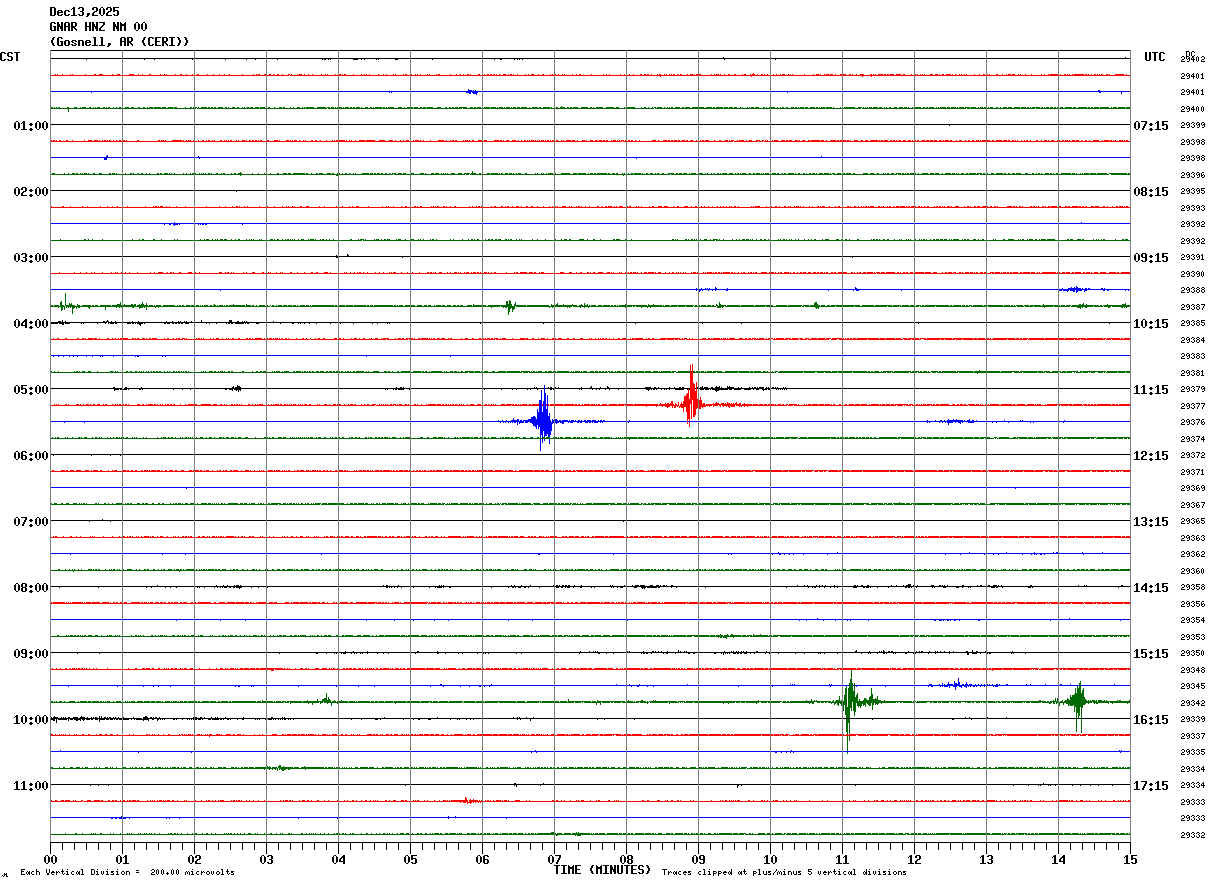Click the (Gosnell, AR (CERI)) location label

tap(119, 42)
